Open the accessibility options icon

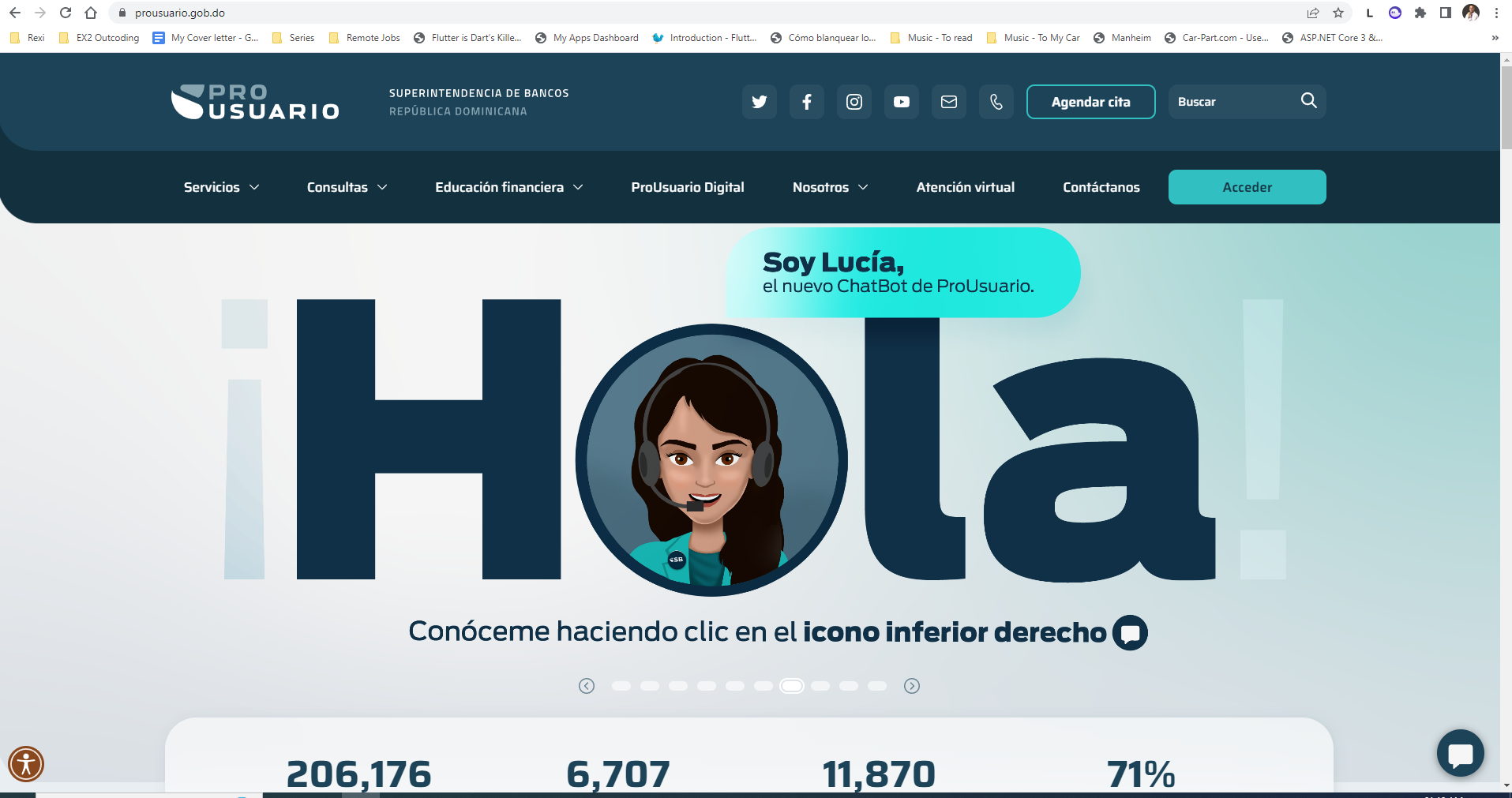(x=26, y=764)
